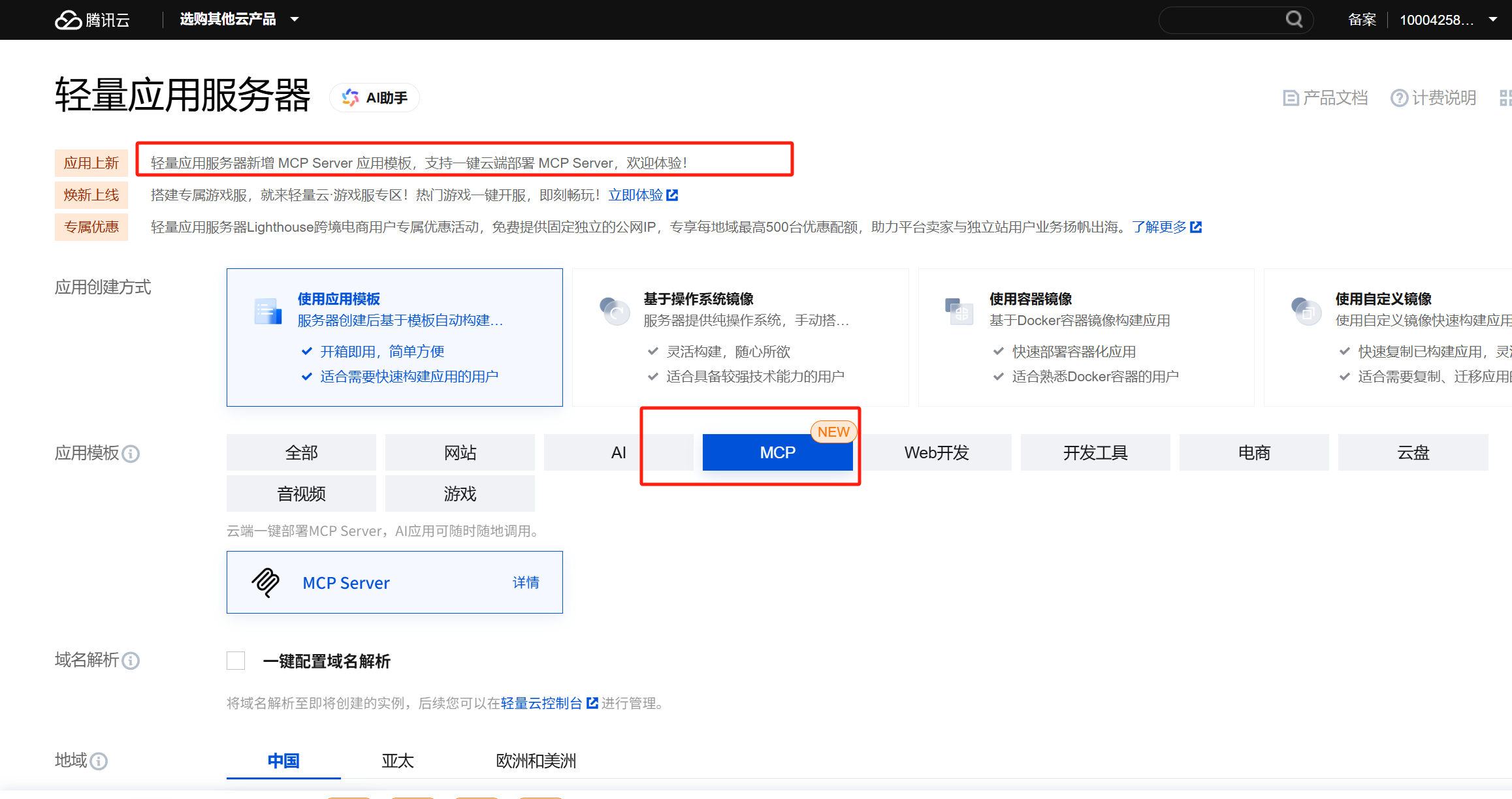Click external-link icon next to 了解更多
Image resolution: width=1512 pixels, height=799 pixels.
pyautogui.click(x=1196, y=227)
